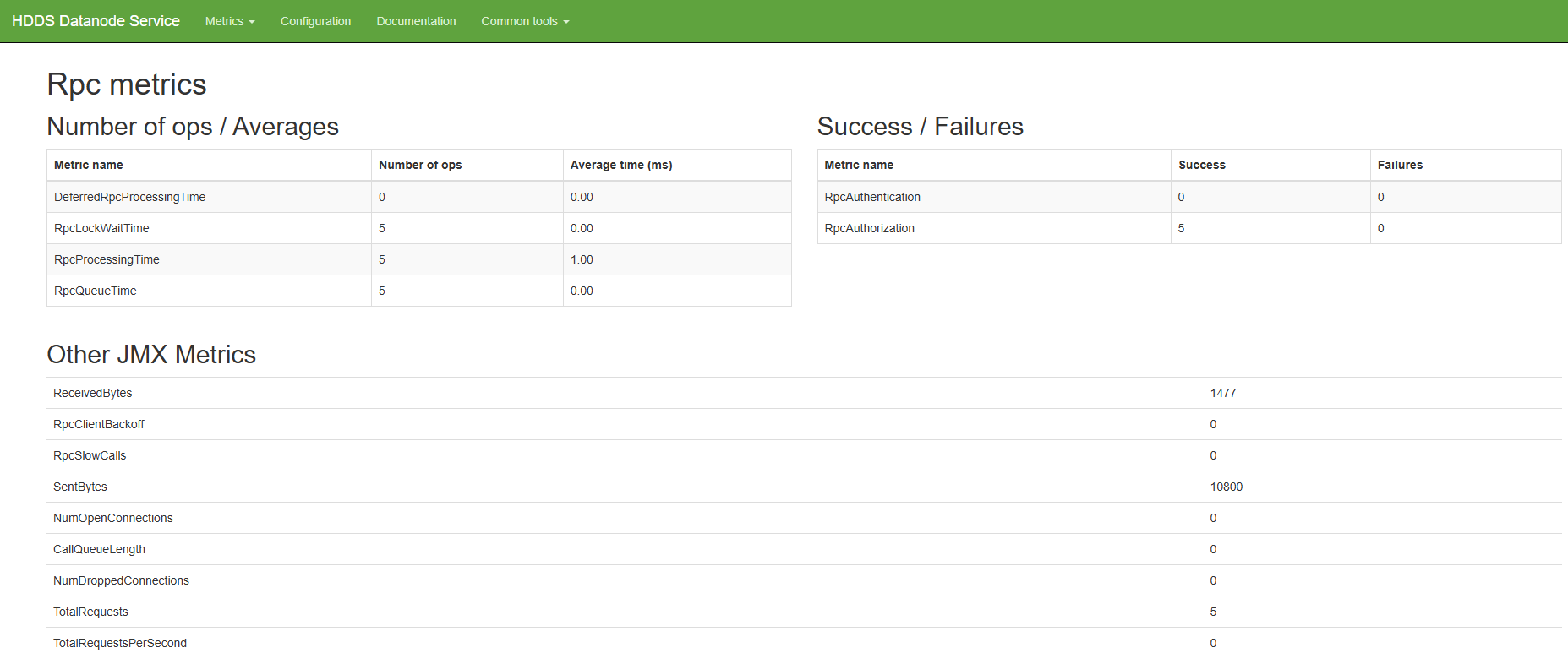The image size is (1568, 664).
Task: Click the Rpc metrics page heading
Action: [x=127, y=84]
